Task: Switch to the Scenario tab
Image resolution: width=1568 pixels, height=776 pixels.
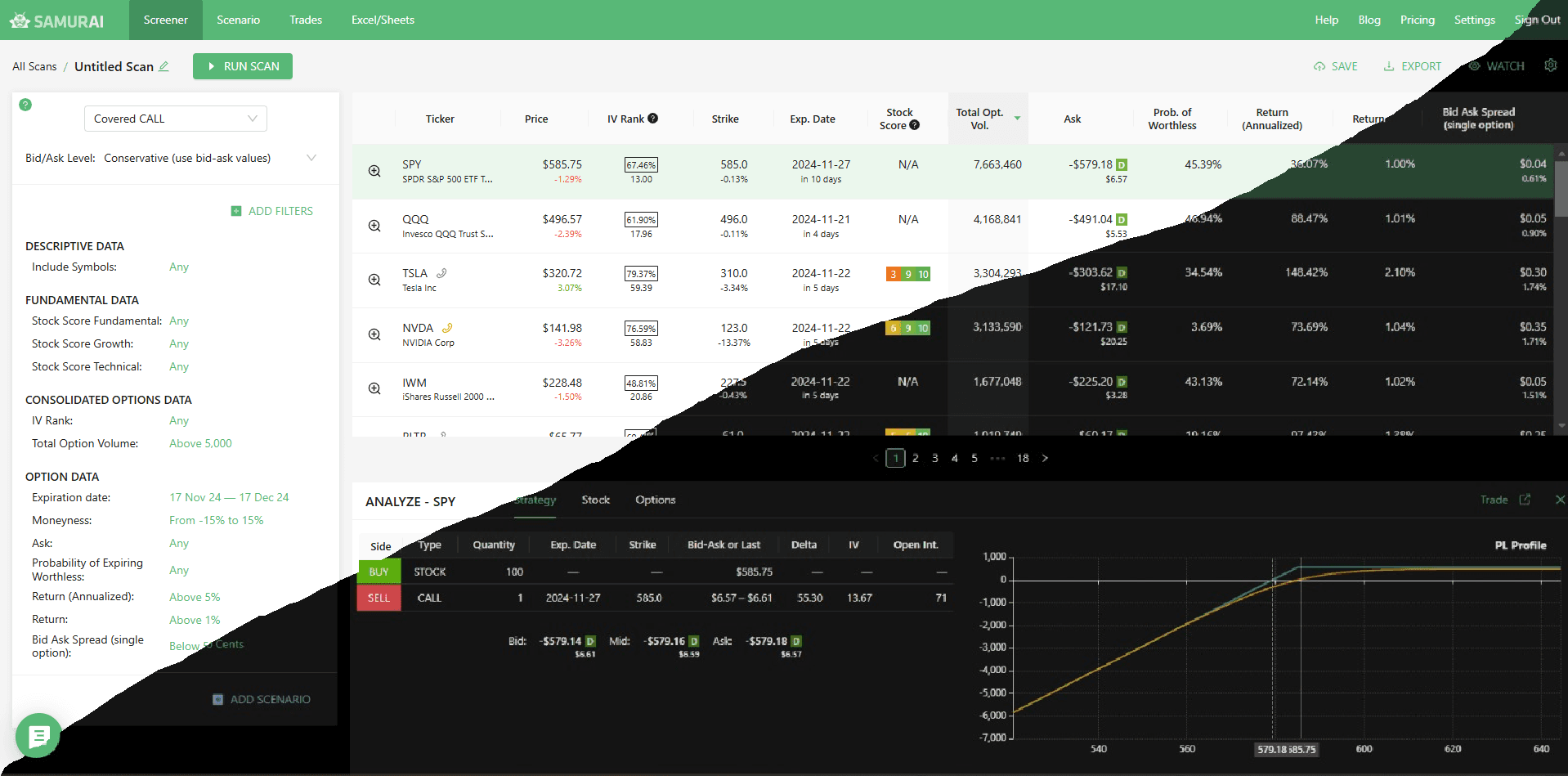Action: (238, 20)
